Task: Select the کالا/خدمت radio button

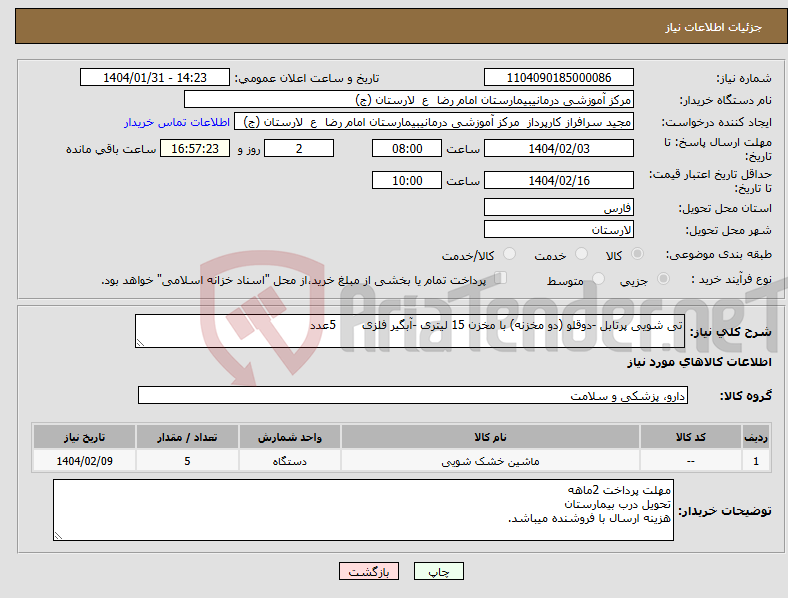Action: tap(509, 254)
